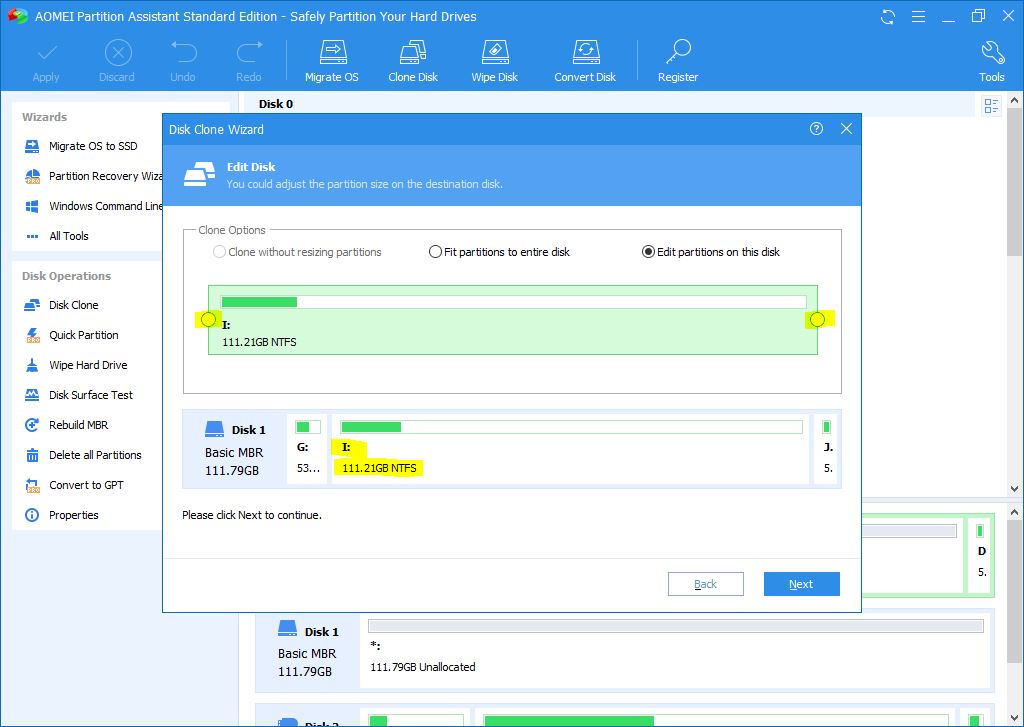Open the Clone Disk tool
The height and width of the screenshot is (727, 1024).
(413, 53)
